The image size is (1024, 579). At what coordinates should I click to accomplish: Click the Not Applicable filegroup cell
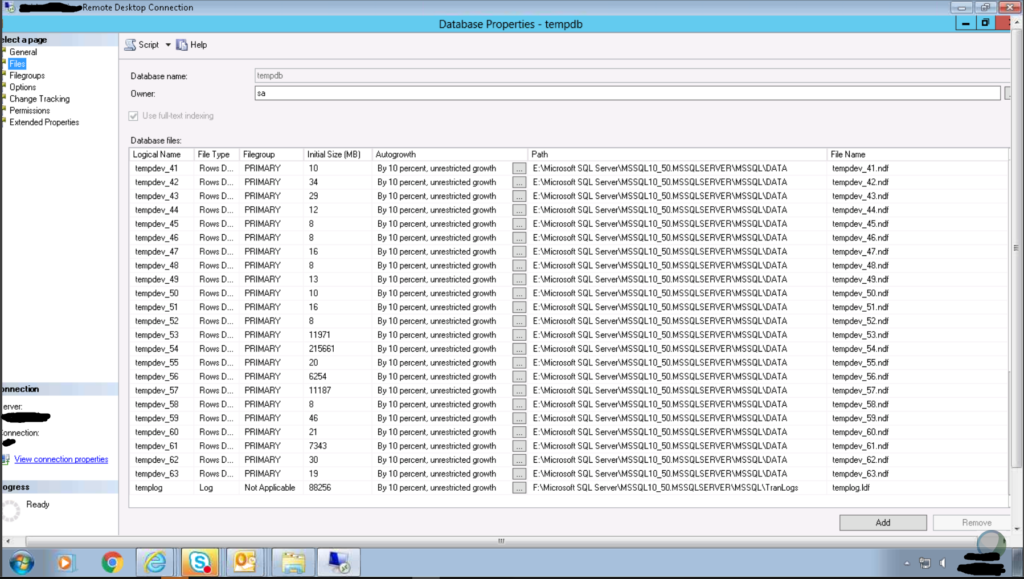tap(272, 488)
